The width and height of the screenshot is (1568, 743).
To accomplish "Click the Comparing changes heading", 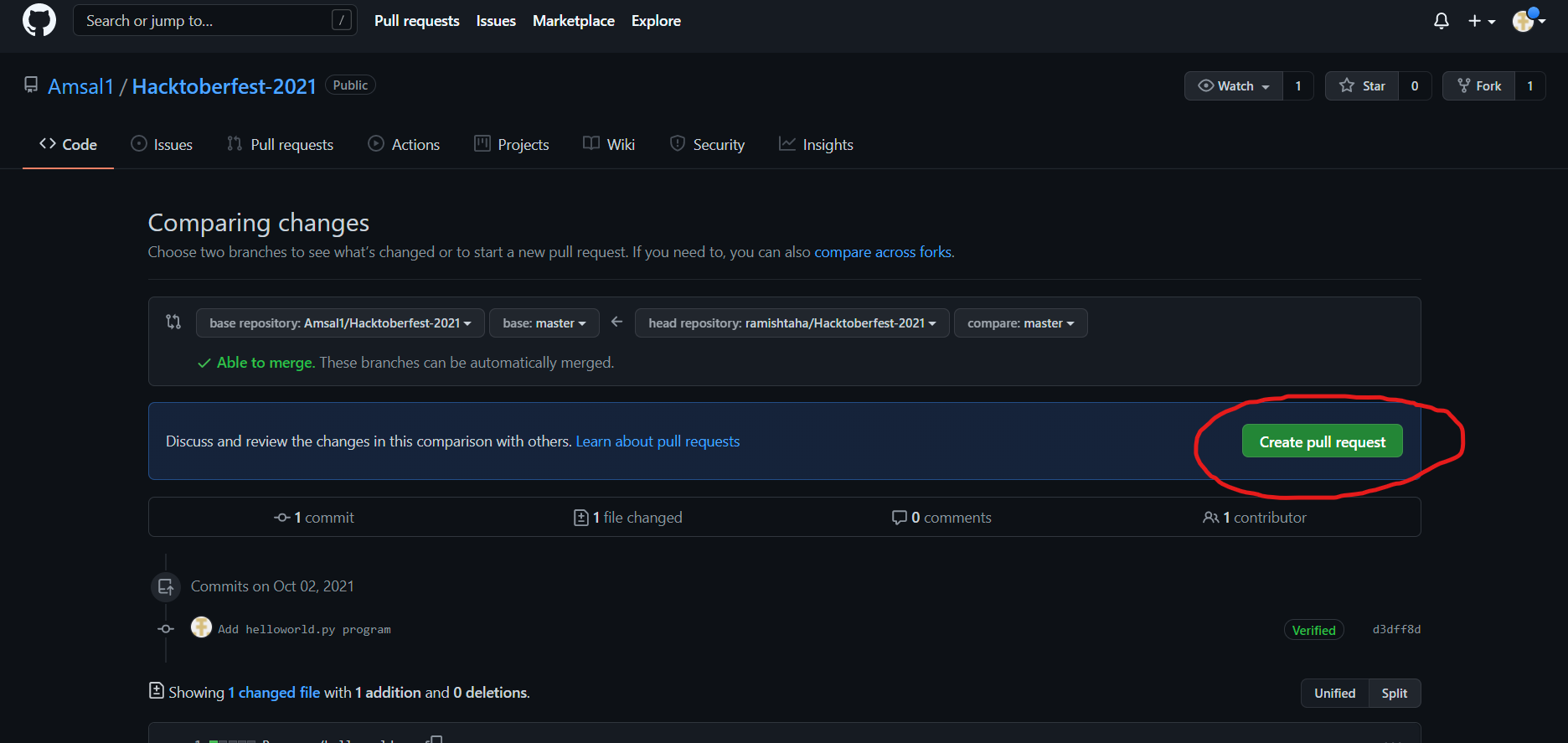I will point(259,223).
